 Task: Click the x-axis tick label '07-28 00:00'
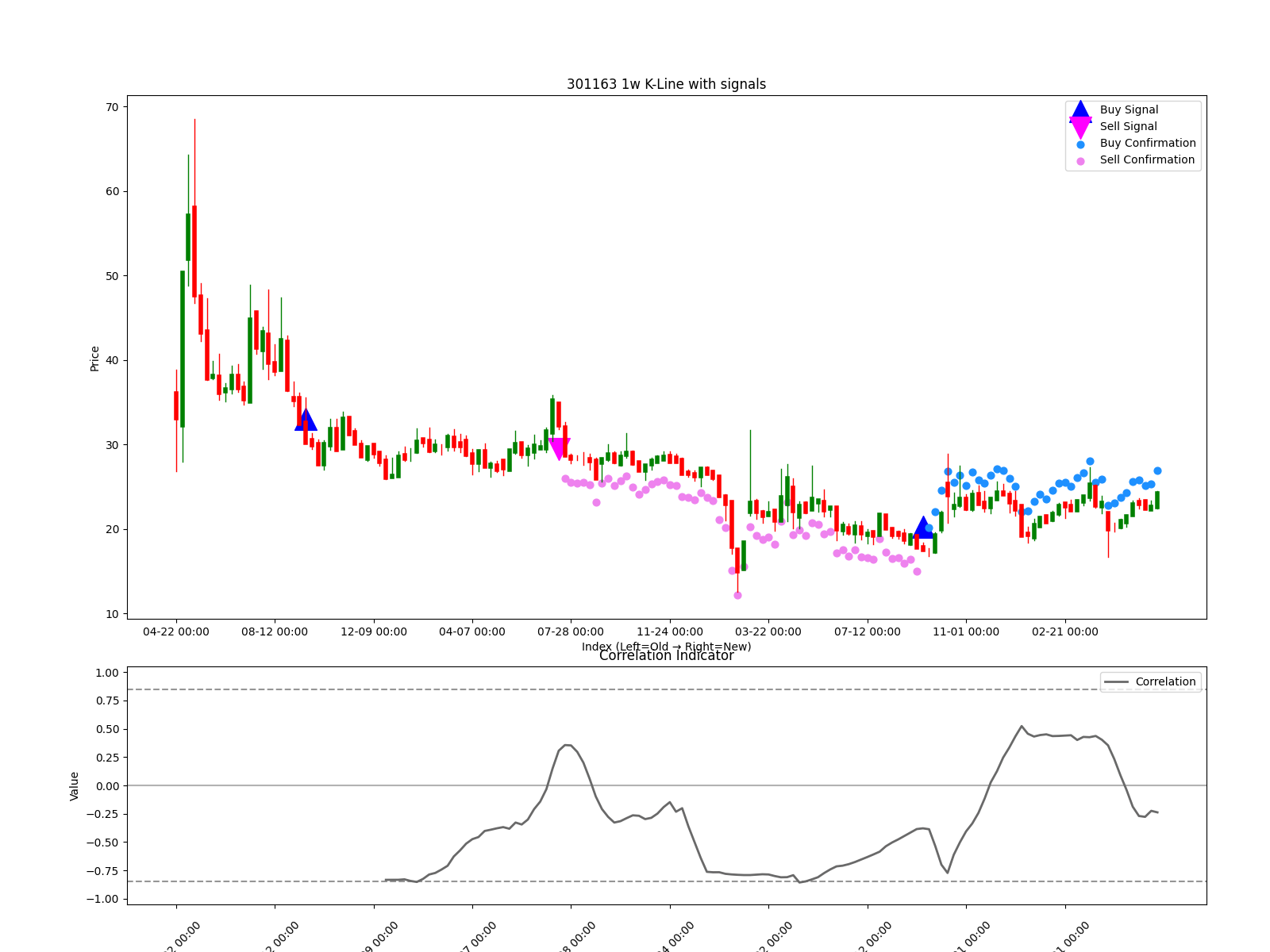pos(571,631)
